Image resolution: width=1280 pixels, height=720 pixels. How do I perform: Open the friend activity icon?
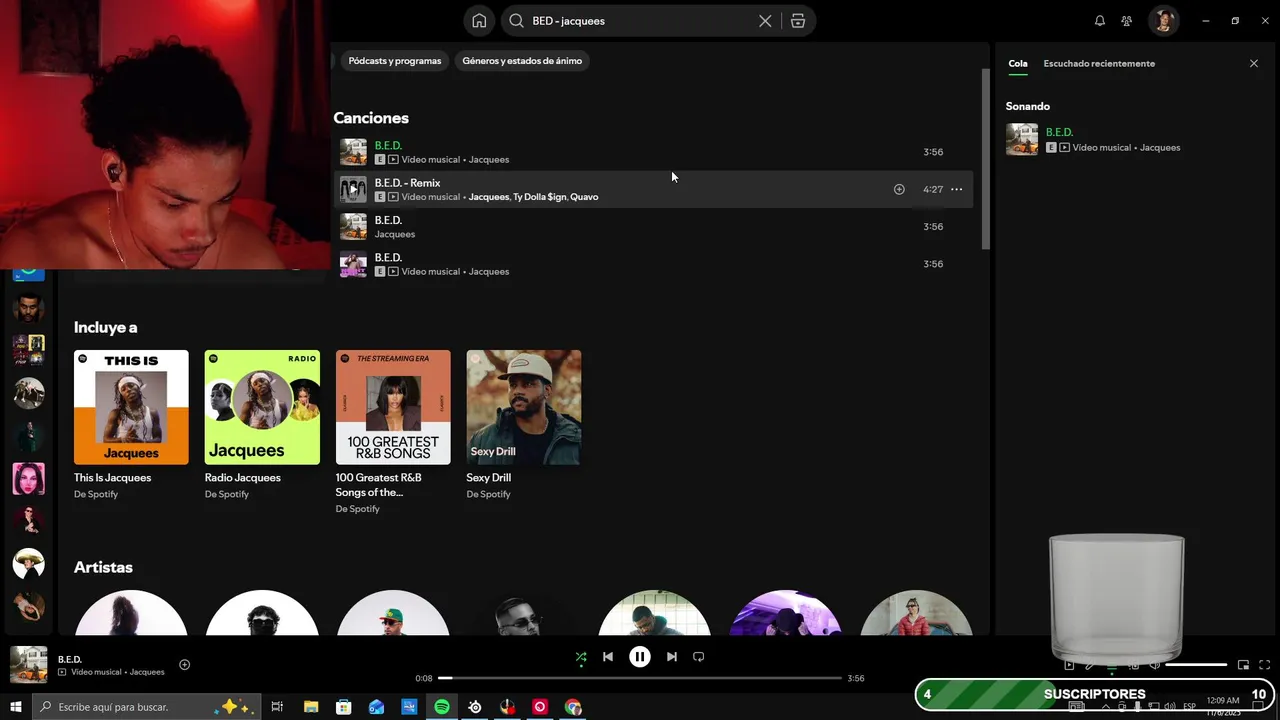pos(1127,21)
